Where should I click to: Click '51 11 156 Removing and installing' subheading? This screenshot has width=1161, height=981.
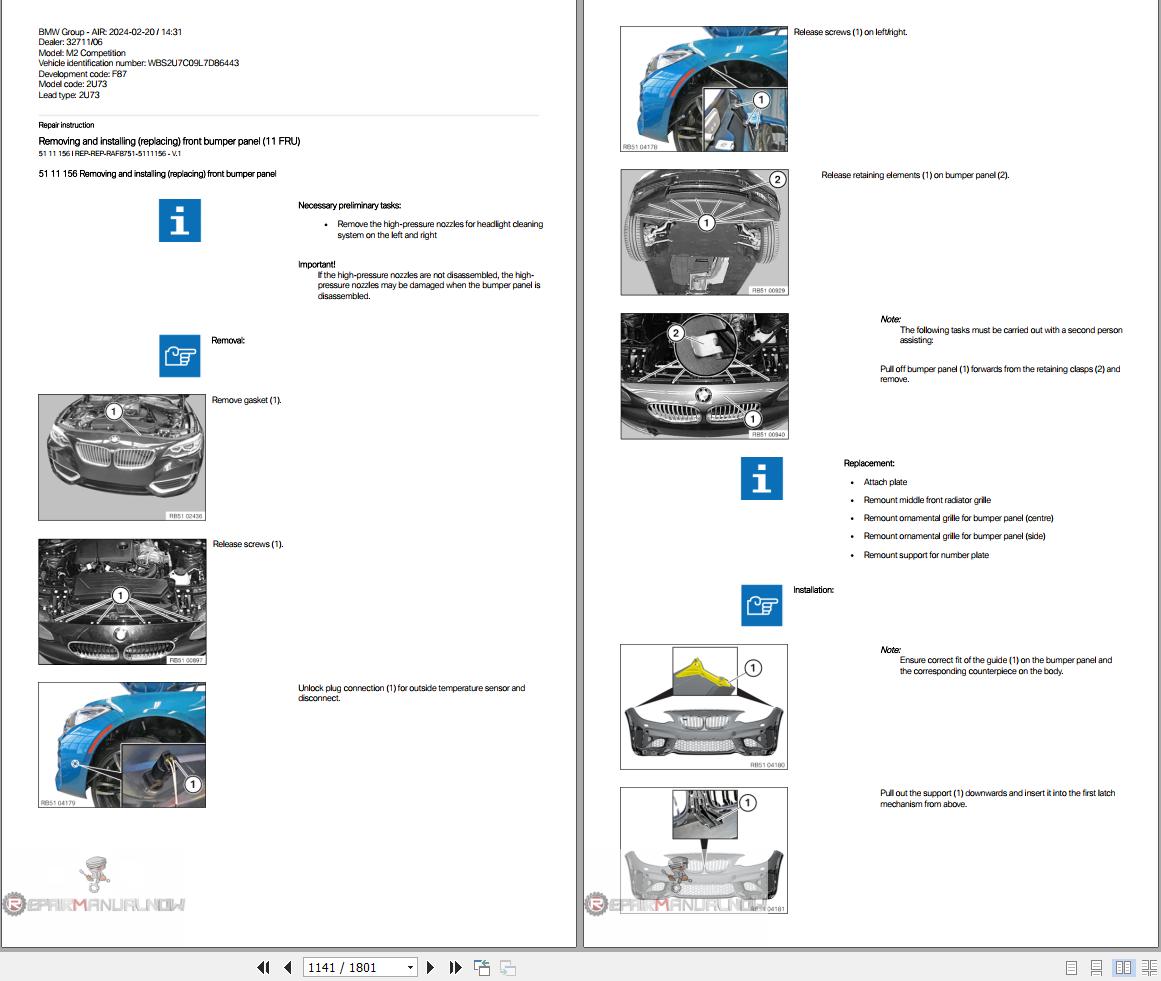157,174
